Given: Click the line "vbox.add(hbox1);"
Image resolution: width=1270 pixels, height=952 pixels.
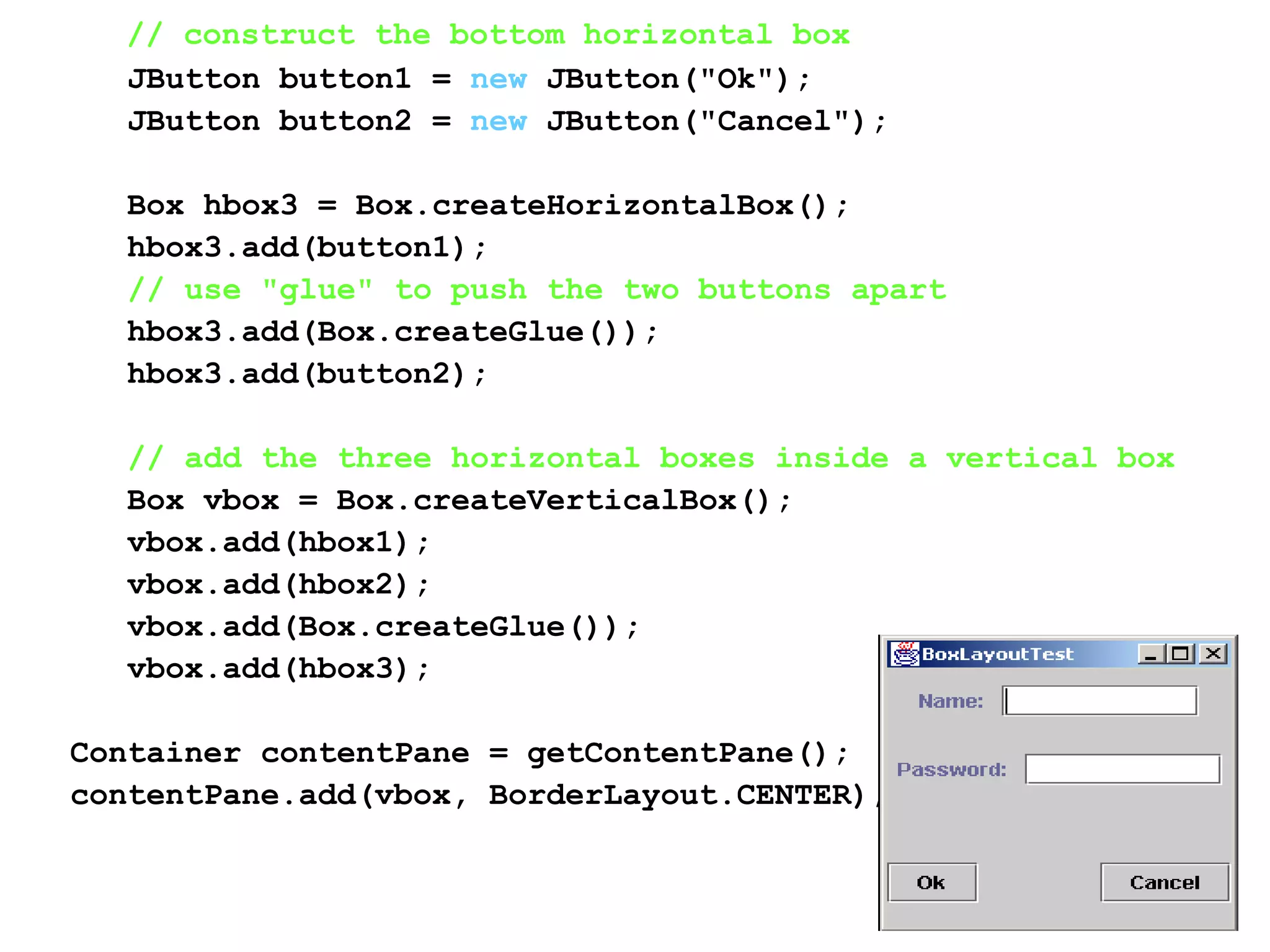Looking at the screenshot, I should coord(278,543).
